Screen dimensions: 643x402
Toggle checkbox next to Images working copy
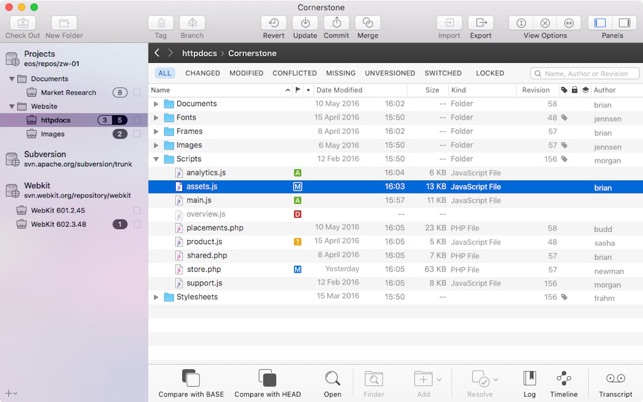pos(137,134)
